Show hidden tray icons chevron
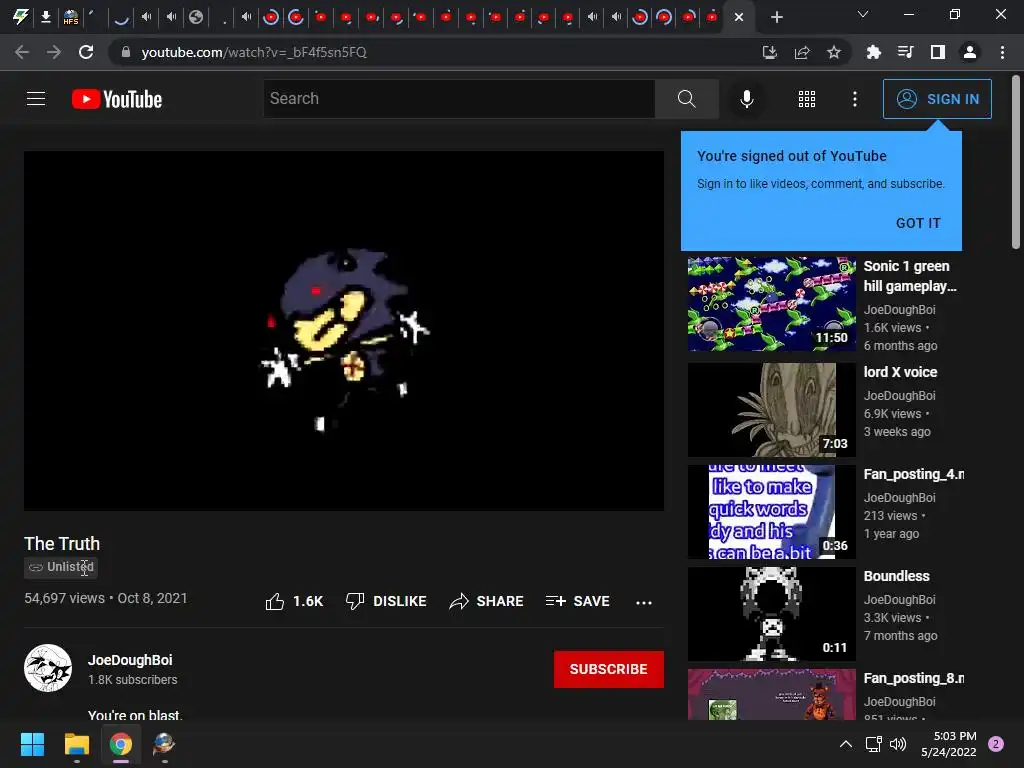Viewport: 1024px width, 768px height. tap(845, 744)
